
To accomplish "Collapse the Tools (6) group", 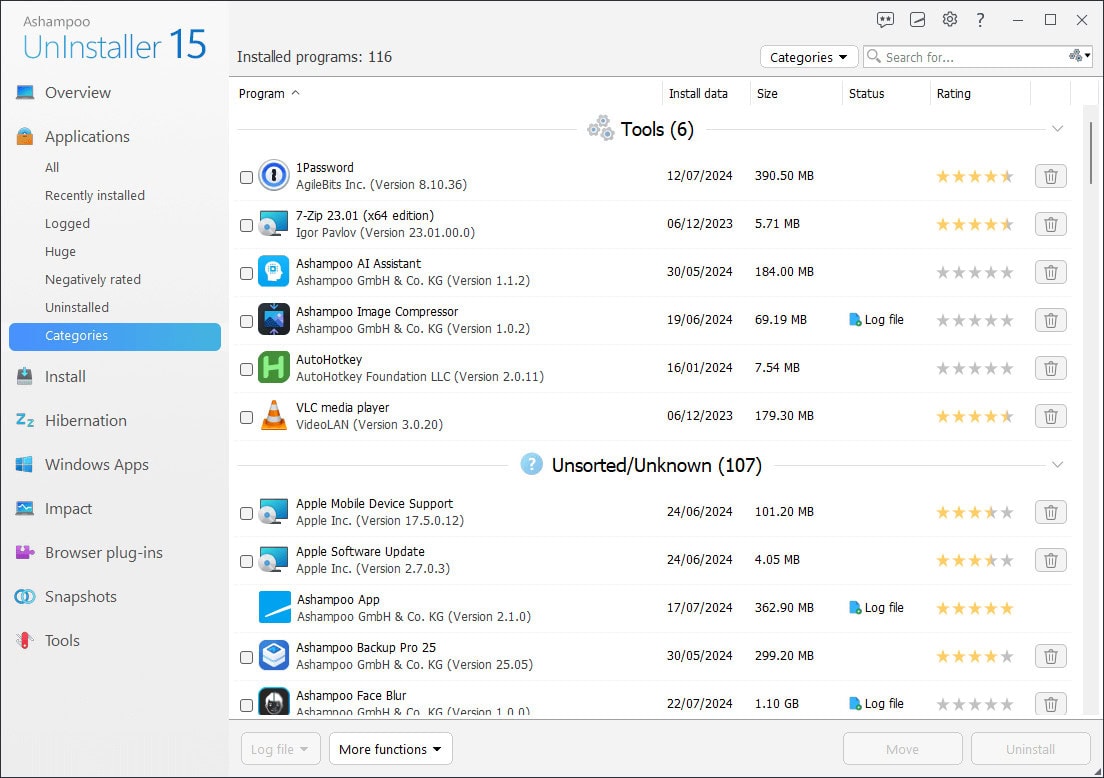I will click(x=1058, y=129).
